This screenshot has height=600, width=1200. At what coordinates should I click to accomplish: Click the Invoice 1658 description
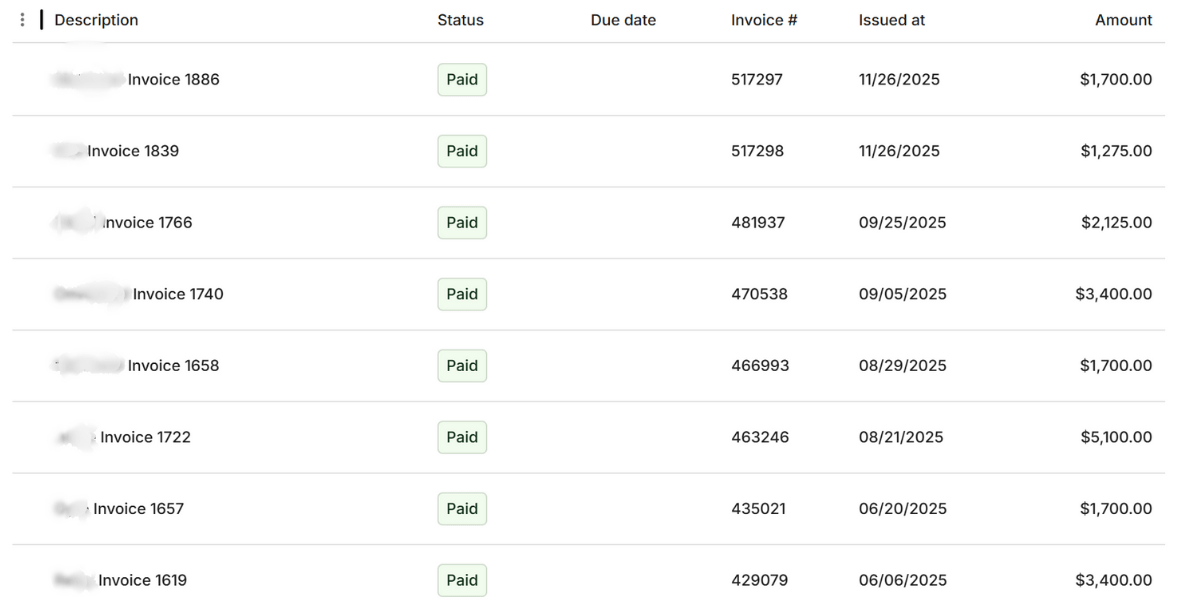[x=173, y=366]
